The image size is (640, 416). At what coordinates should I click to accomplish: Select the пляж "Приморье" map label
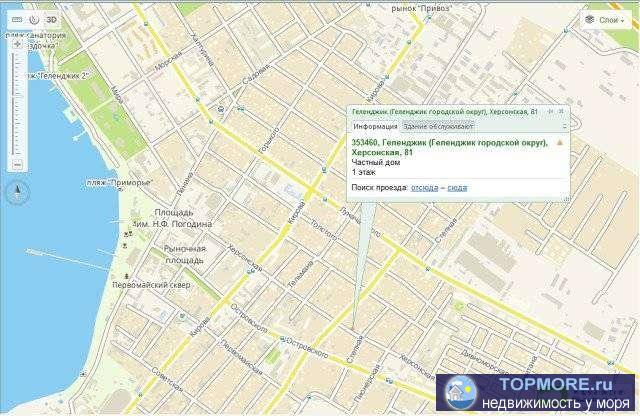tap(120, 183)
